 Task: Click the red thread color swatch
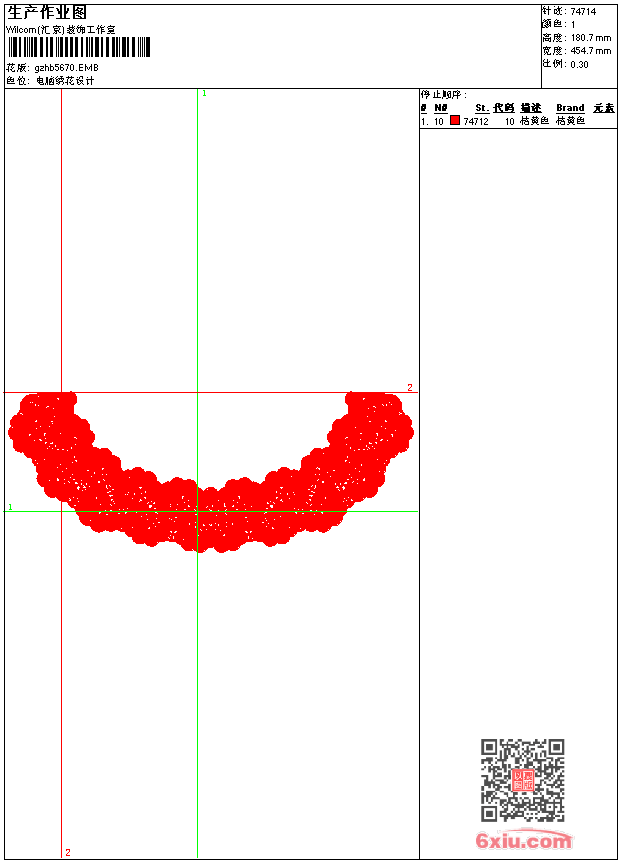pyautogui.click(x=455, y=120)
